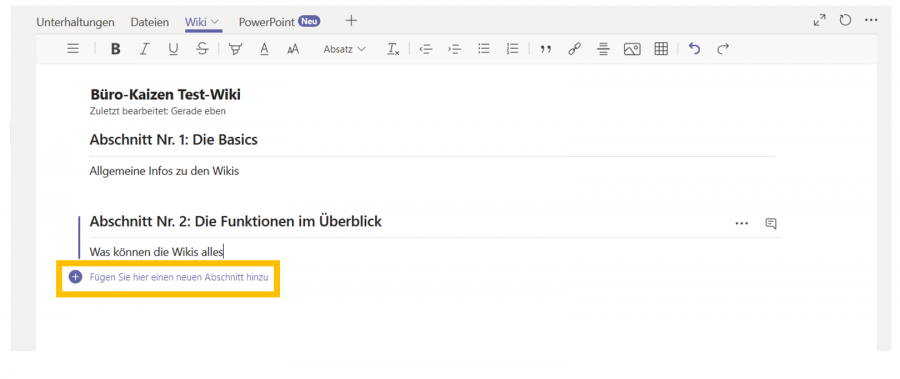Insert a table
The width and height of the screenshot is (900, 379).
[x=661, y=49]
